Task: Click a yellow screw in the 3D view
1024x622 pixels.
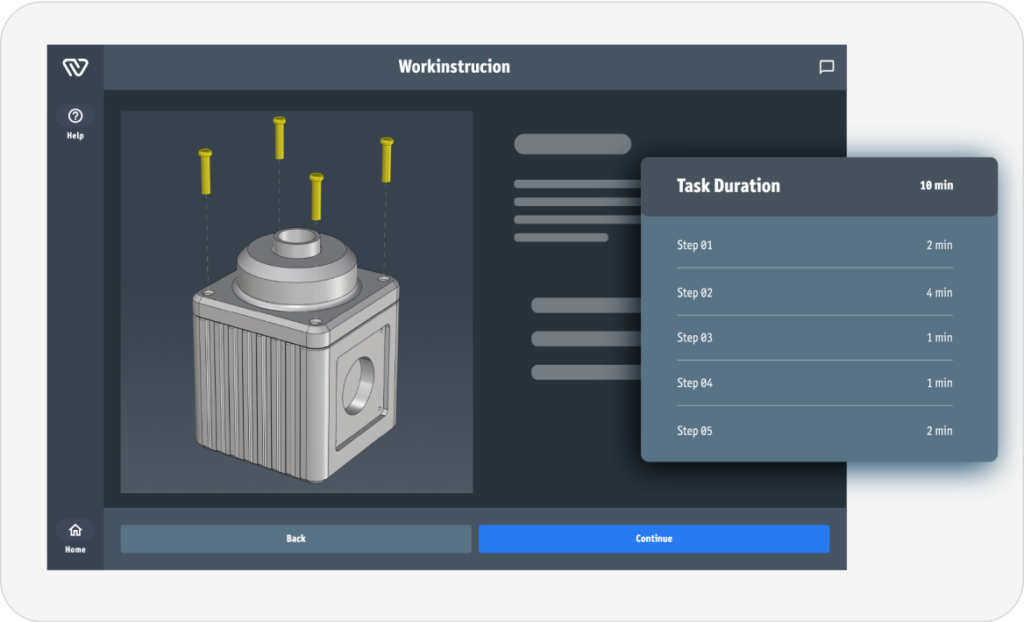Action: (281, 140)
